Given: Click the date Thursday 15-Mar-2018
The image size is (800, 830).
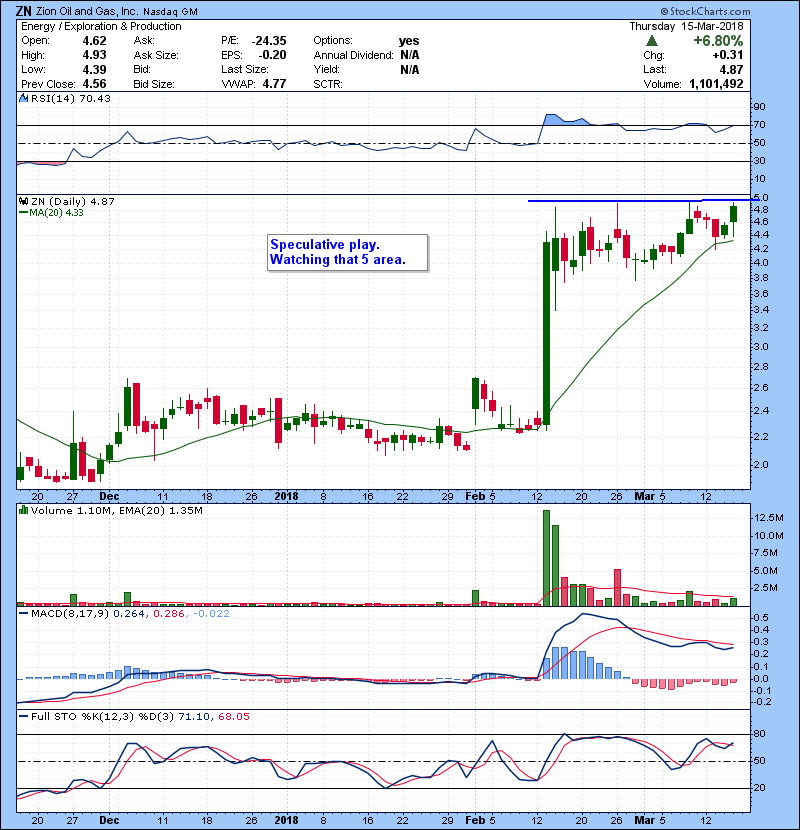Looking at the screenshot, I should tap(686, 26).
